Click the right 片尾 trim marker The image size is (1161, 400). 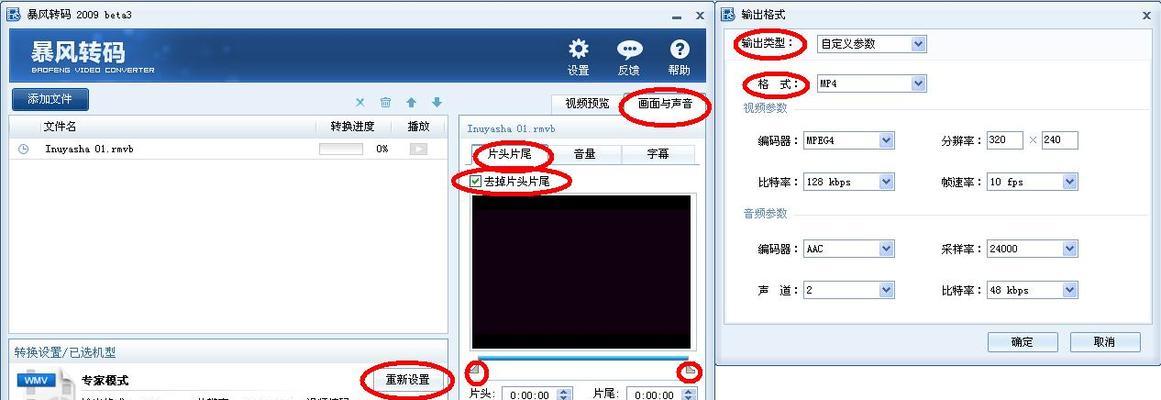click(x=689, y=370)
